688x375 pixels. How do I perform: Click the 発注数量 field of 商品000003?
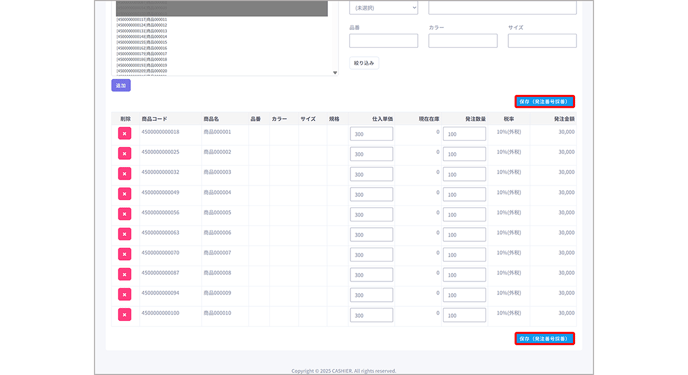pos(464,174)
